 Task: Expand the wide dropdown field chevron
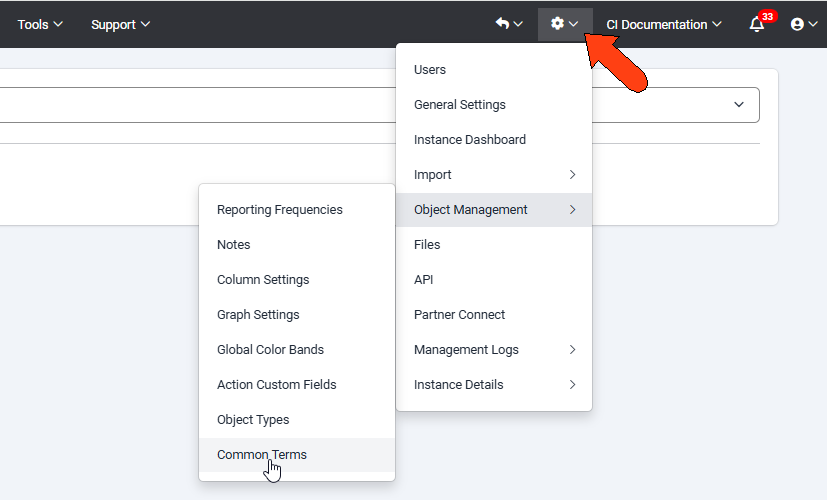[x=739, y=104]
